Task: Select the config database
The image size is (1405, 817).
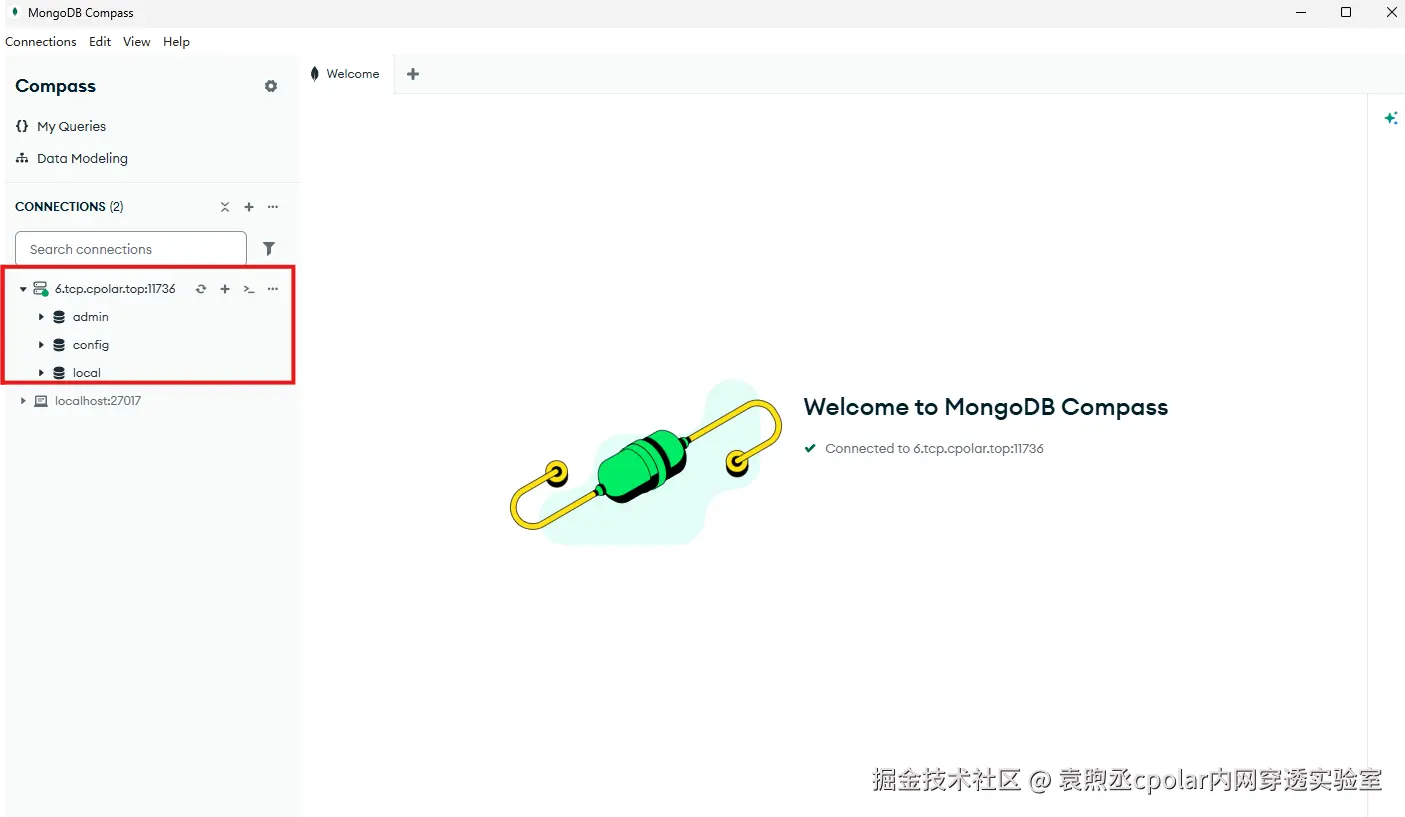Action: click(91, 345)
